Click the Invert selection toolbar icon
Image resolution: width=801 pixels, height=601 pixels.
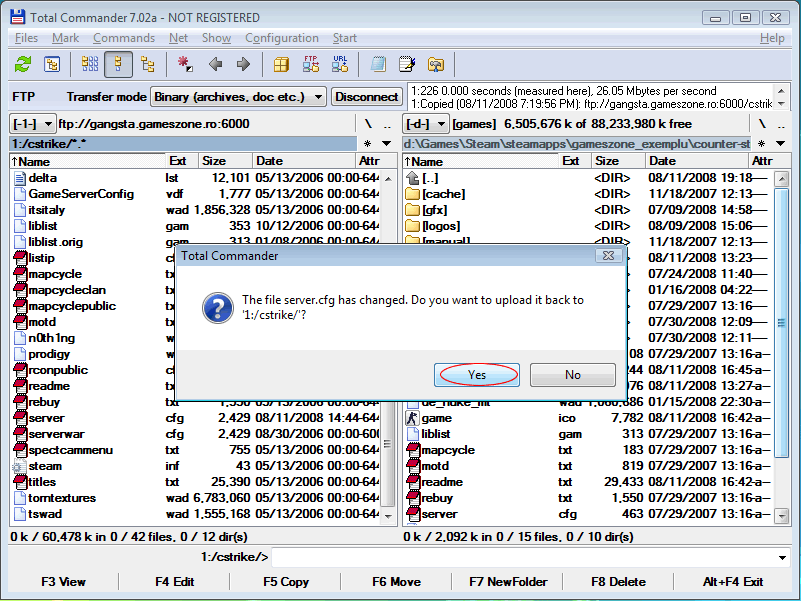coord(184,65)
